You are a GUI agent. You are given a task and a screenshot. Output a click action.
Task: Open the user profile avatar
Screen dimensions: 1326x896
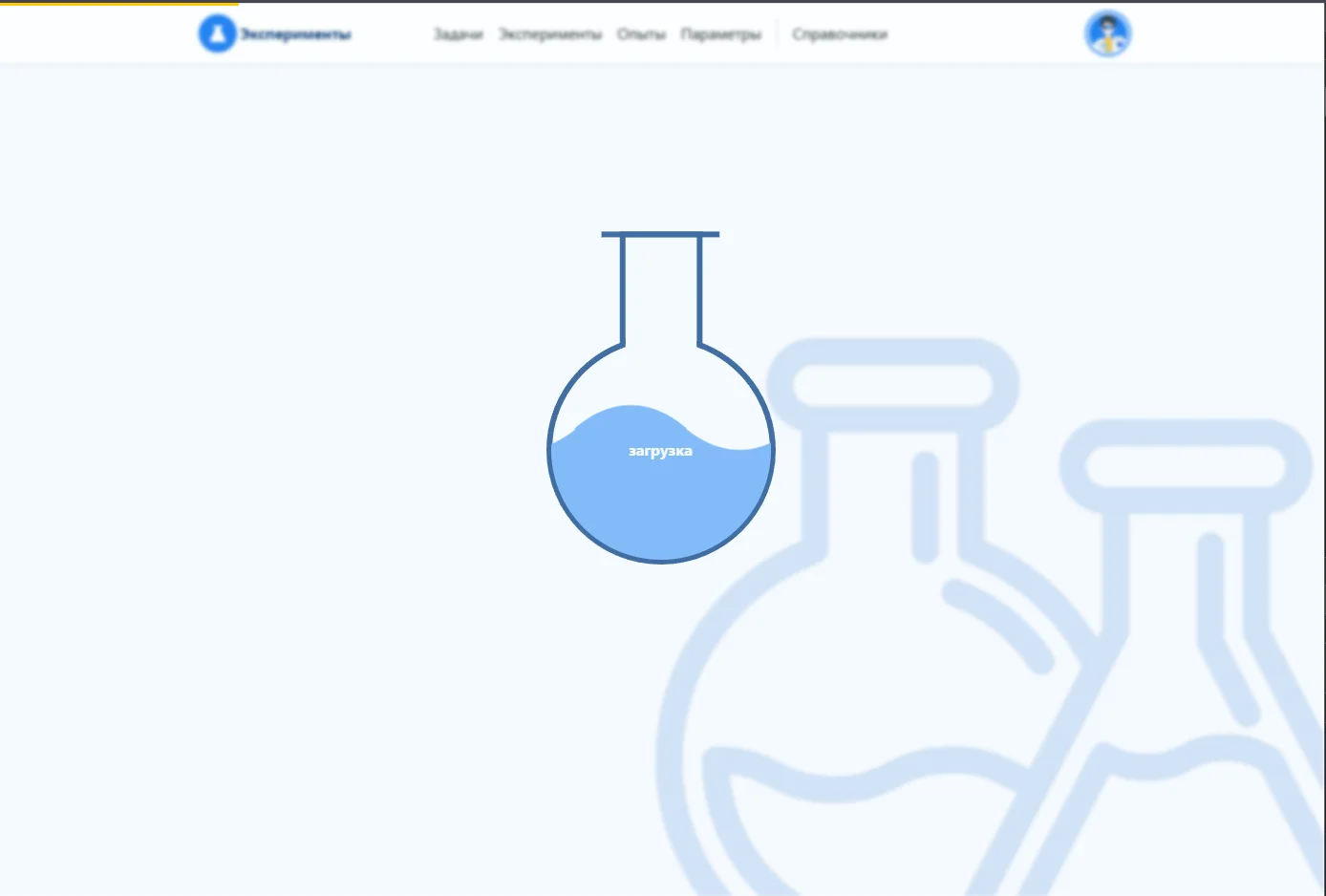1107,34
